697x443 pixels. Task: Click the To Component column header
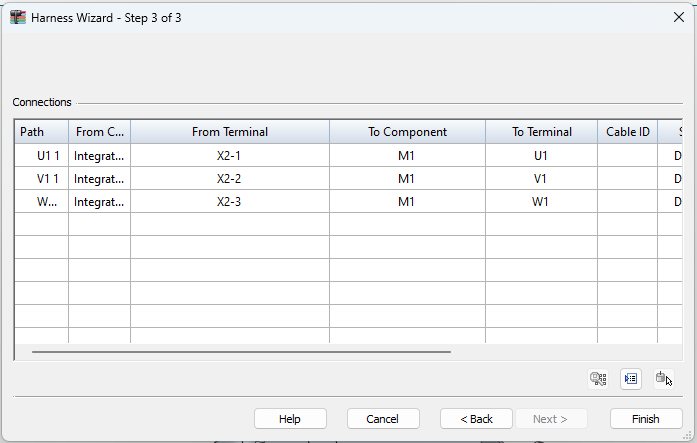coord(407,132)
